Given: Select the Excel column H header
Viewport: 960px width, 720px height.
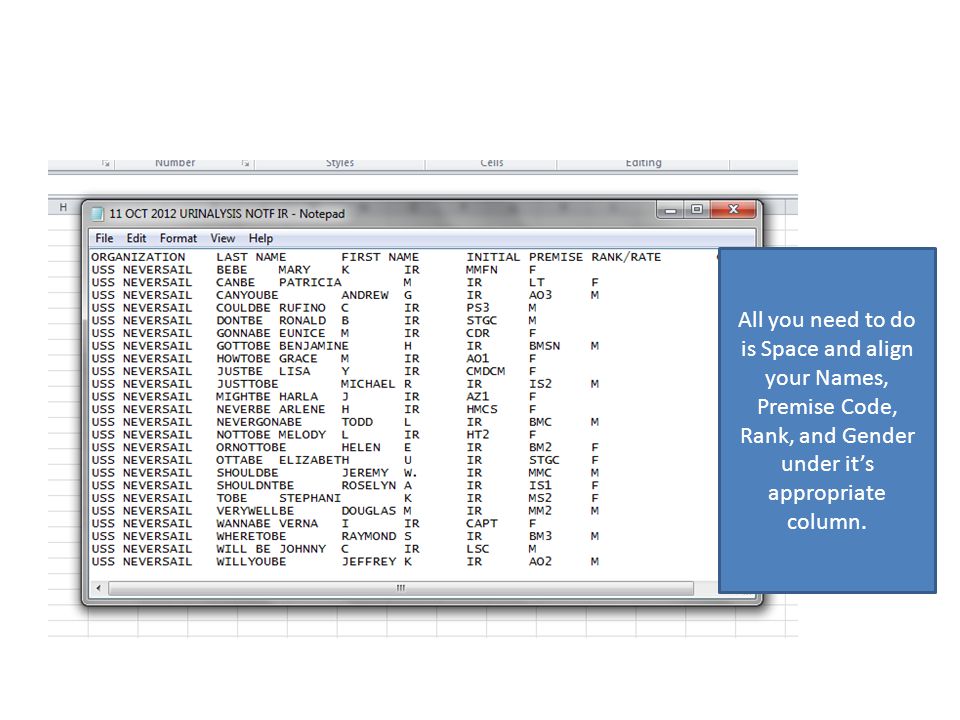Looking at the screenshot, I should pyautogui.click(x=63, y=207).
